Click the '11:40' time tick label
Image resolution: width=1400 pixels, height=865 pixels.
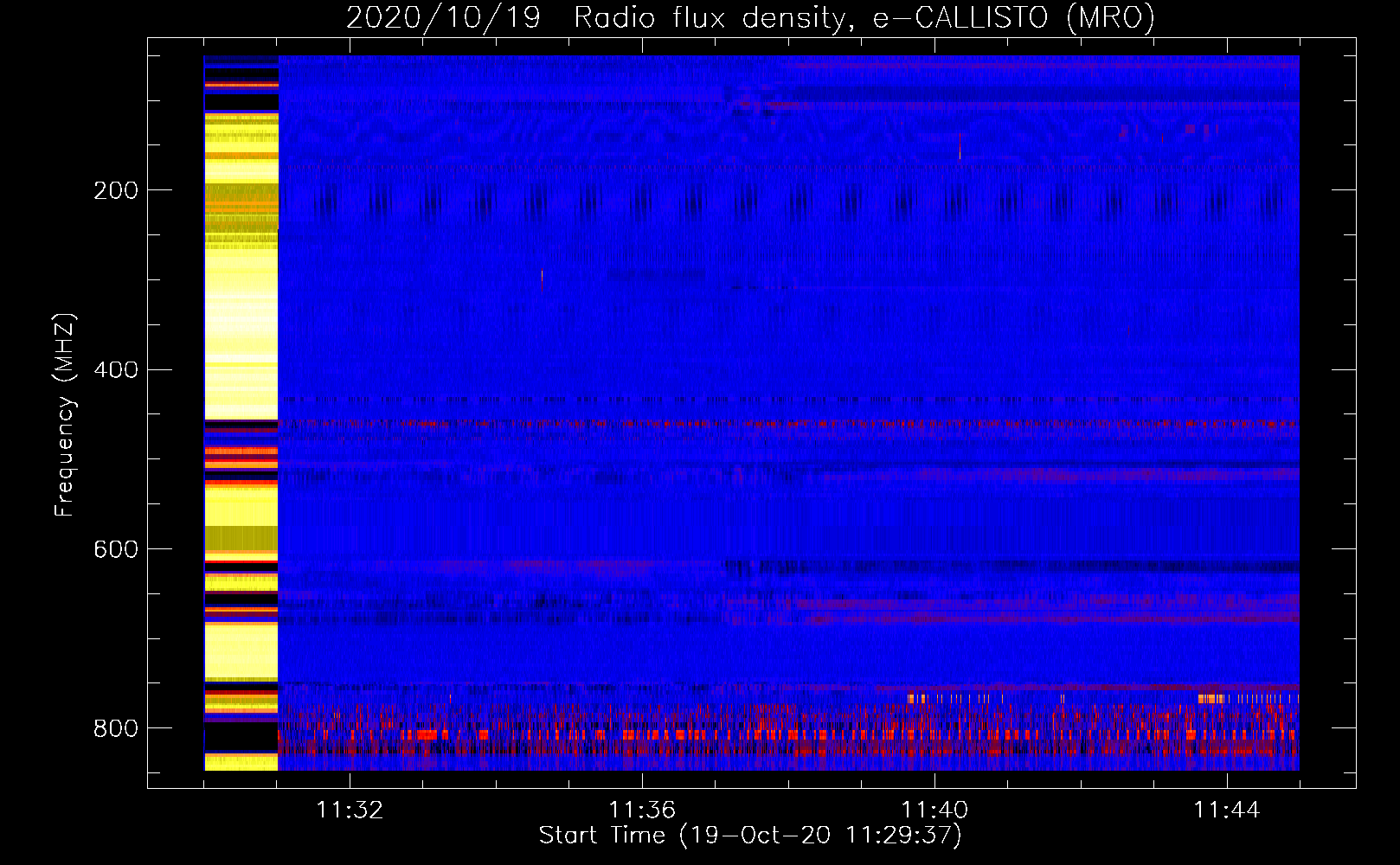click(934, 811)
